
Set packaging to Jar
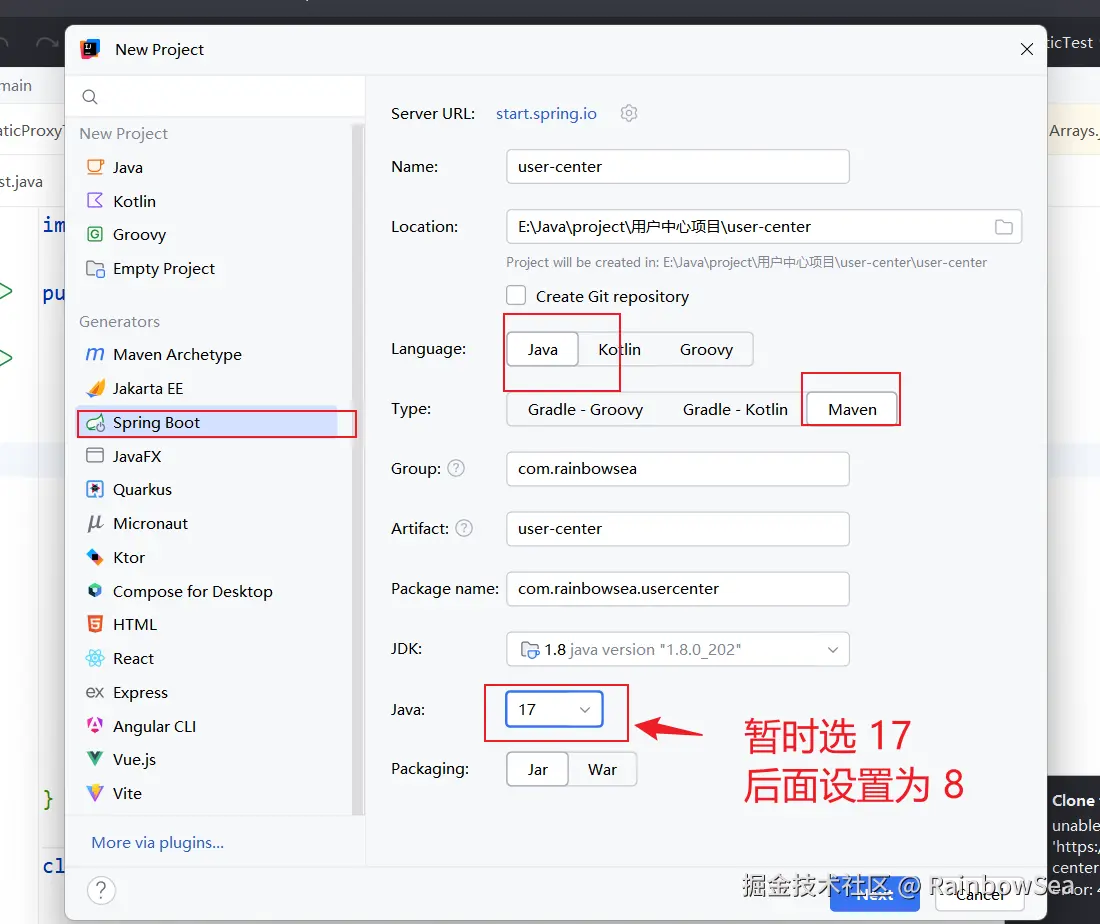click(x=537, y=770)
